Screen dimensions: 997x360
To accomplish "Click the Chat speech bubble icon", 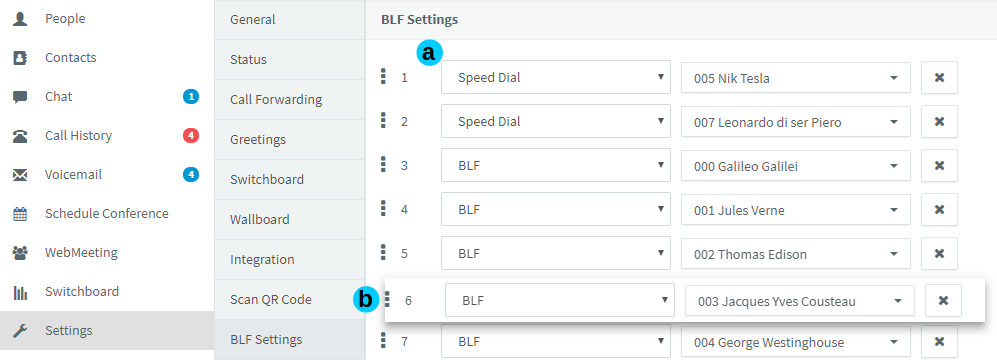I will 20,97.
